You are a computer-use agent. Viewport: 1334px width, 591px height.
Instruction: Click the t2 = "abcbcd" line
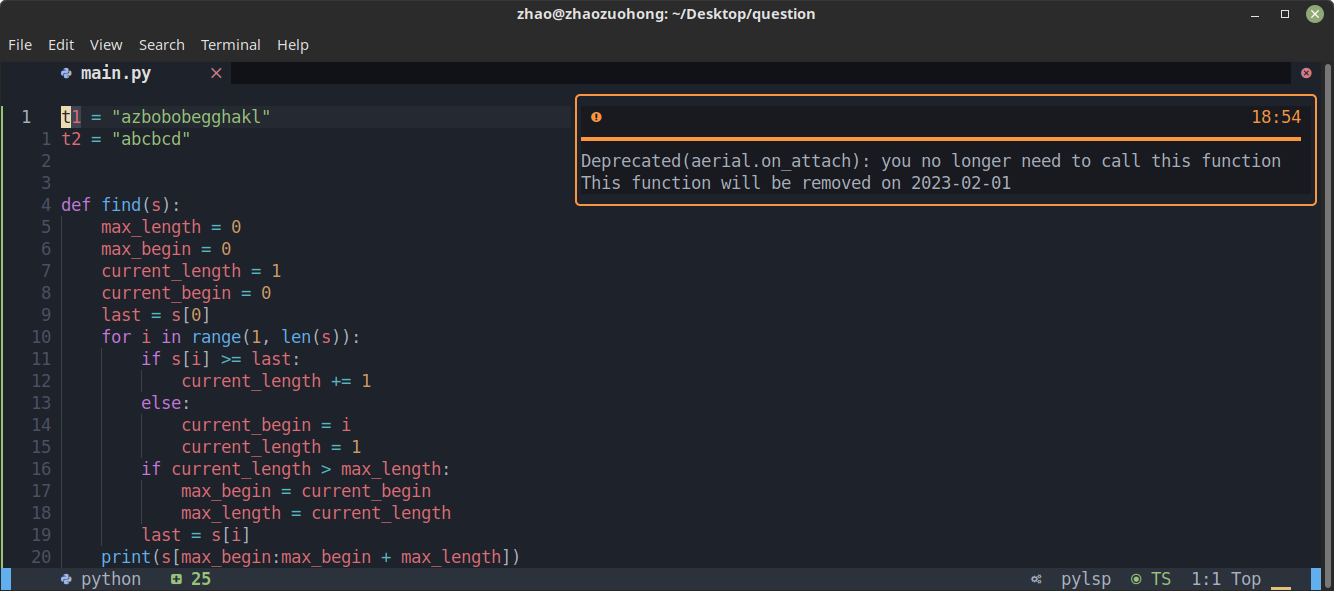click(x=126, y=139)
